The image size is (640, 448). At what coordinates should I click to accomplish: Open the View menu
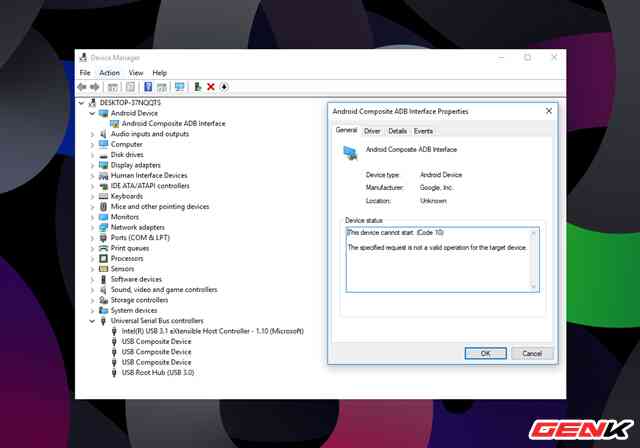[x=136, y=73]
